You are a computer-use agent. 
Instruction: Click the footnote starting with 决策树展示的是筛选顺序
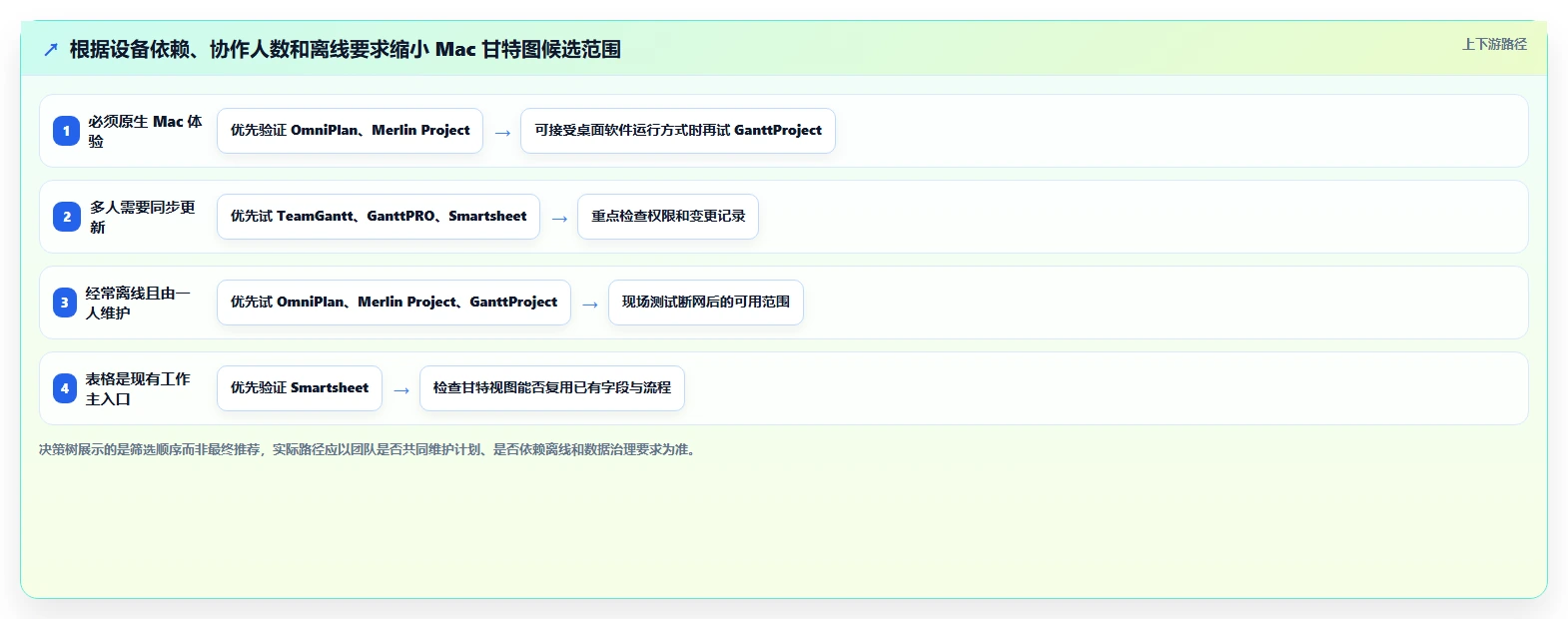click(x=370, y=450)
